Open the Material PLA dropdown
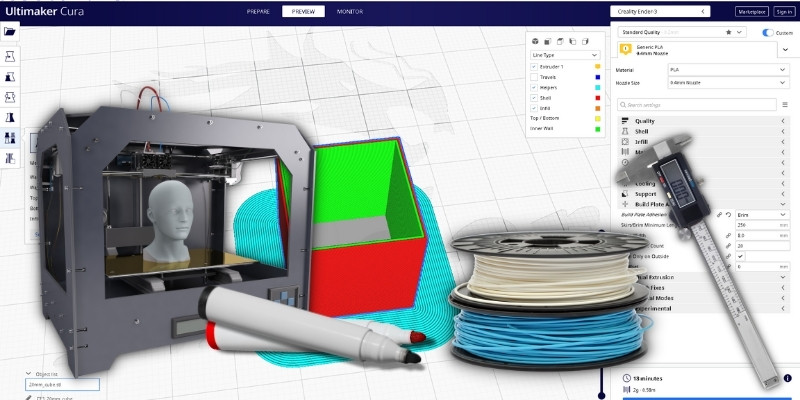Screen dimensions: 800x400 click(700, 69)
